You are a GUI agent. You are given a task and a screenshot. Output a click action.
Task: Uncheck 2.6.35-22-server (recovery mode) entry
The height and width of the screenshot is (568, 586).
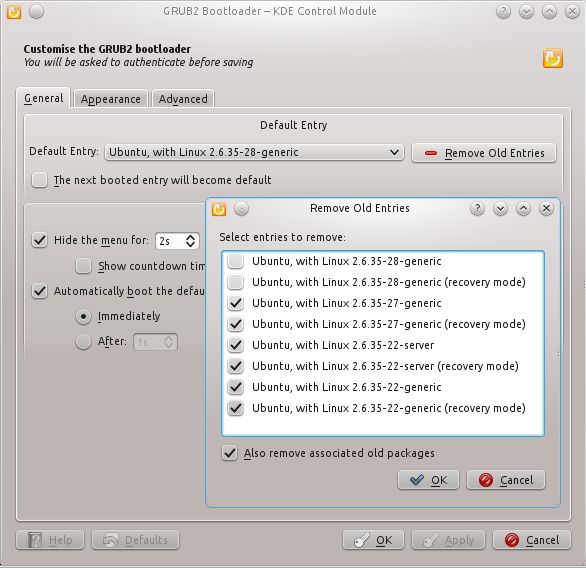(x=235, y=366)
